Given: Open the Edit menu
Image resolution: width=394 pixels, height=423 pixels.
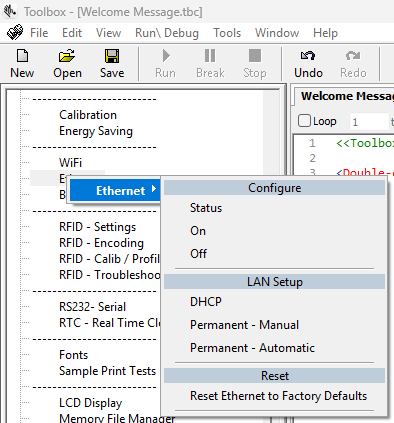Looking at the screenshot, I should click(x=72, y=33).
